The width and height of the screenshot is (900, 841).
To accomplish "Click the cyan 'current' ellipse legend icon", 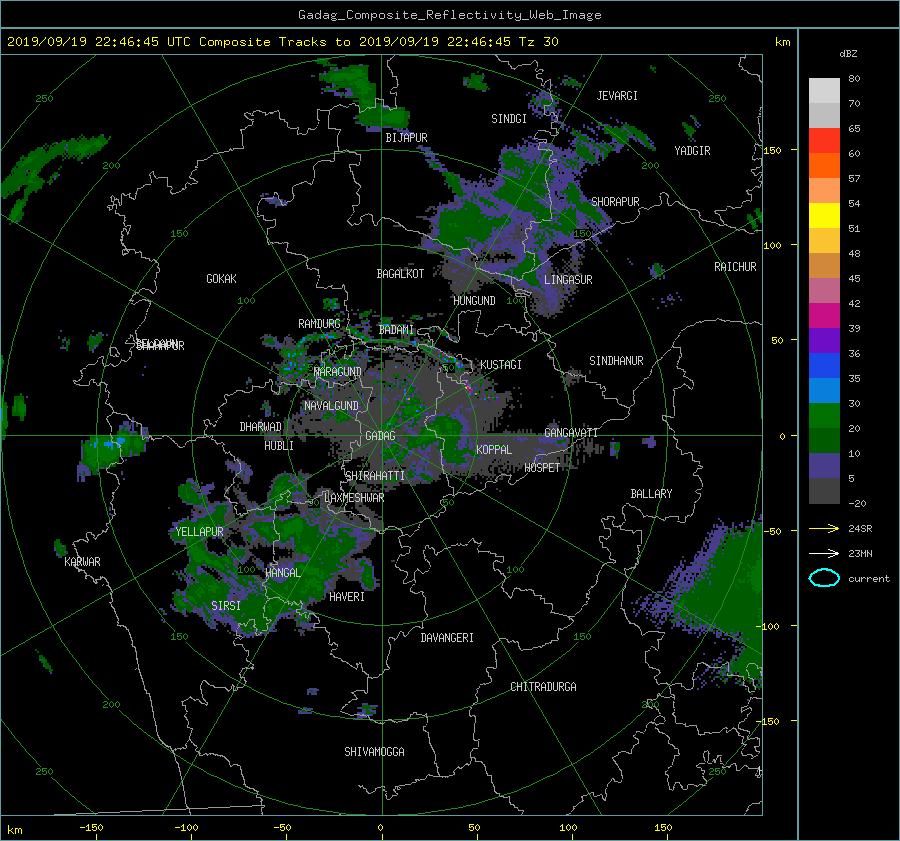I will (824, 578).
